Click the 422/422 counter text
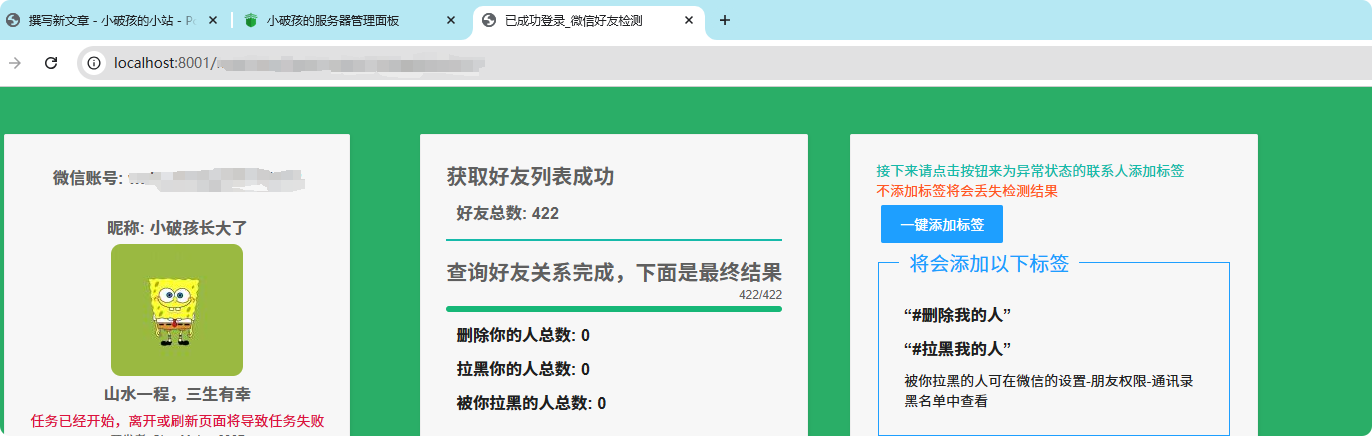Viewport: 1372px width, 436px height. click(760, 295)
